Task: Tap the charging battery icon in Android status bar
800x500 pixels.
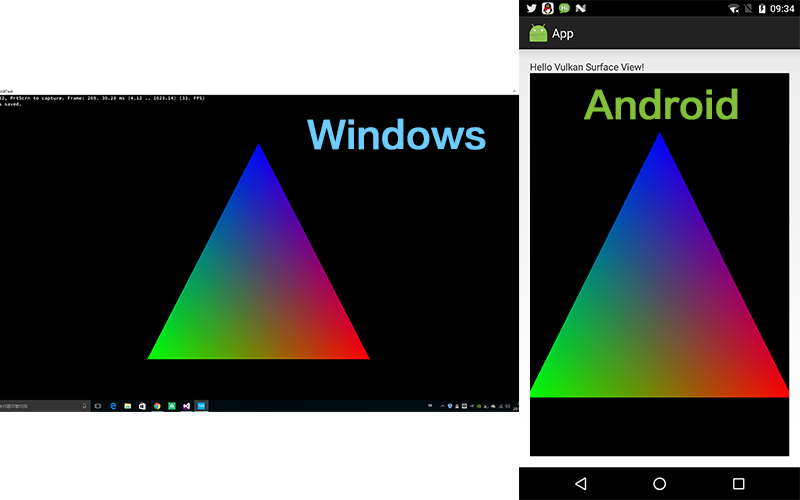Action: 762,8
